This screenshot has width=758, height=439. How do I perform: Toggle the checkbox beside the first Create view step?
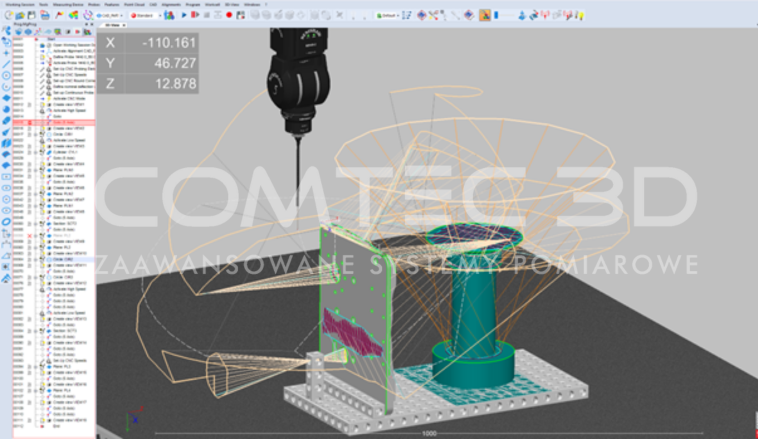coord(32,128)
